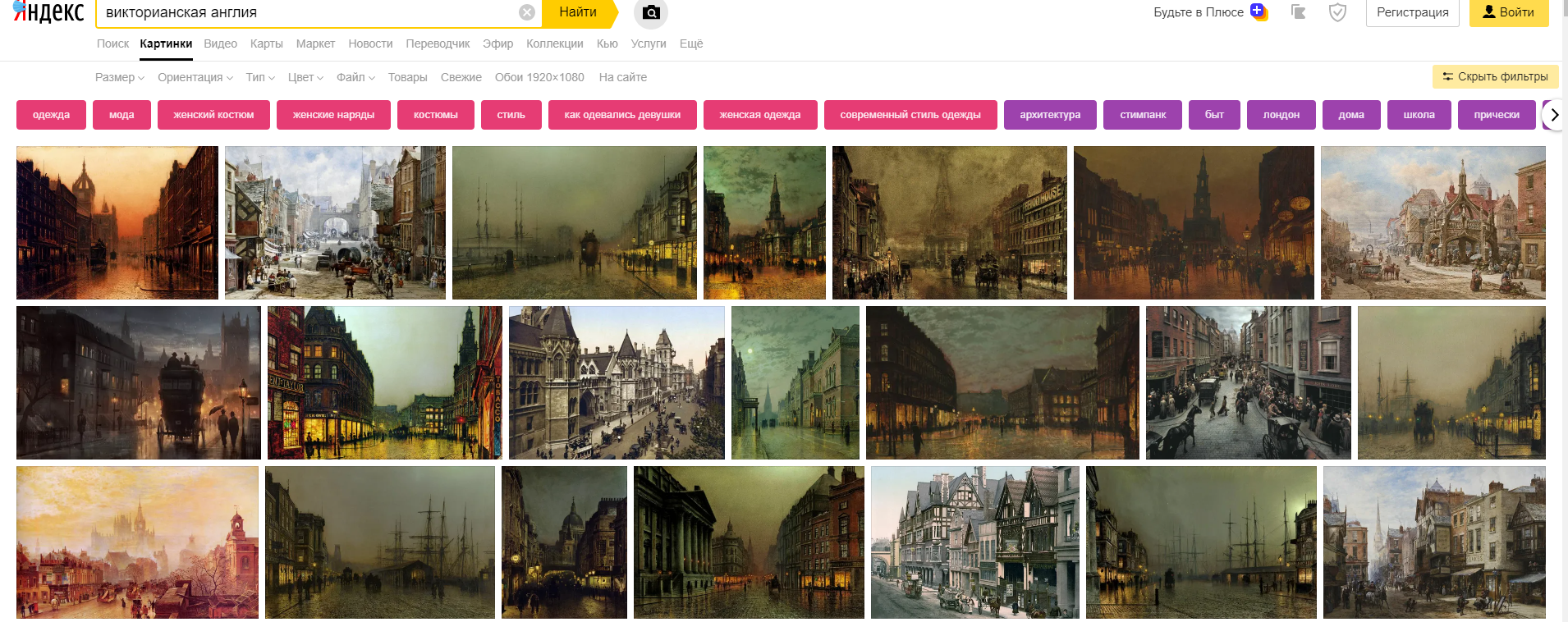
Task: Open the Эфир tab
Action: point(497,43)
